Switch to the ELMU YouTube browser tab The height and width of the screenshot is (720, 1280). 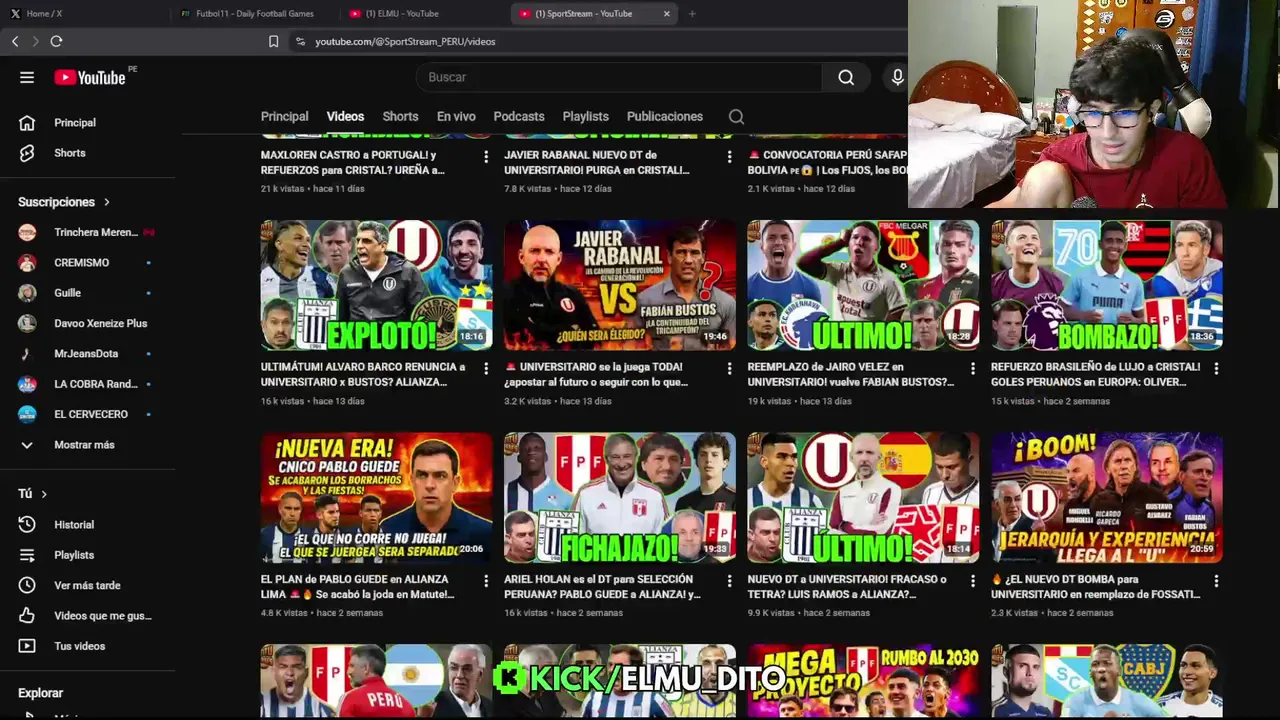point(424,13)
